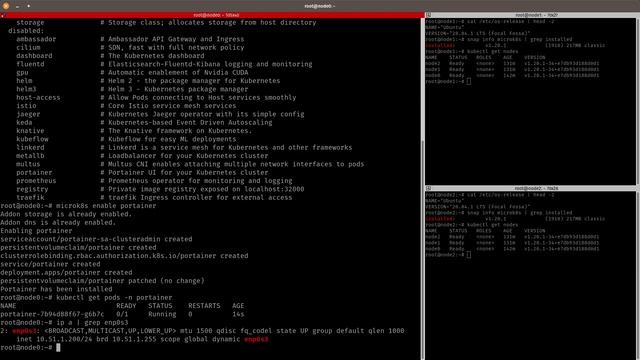
Task: Click the scrollbar of the node1 pane
Action: tap(638, 101)
